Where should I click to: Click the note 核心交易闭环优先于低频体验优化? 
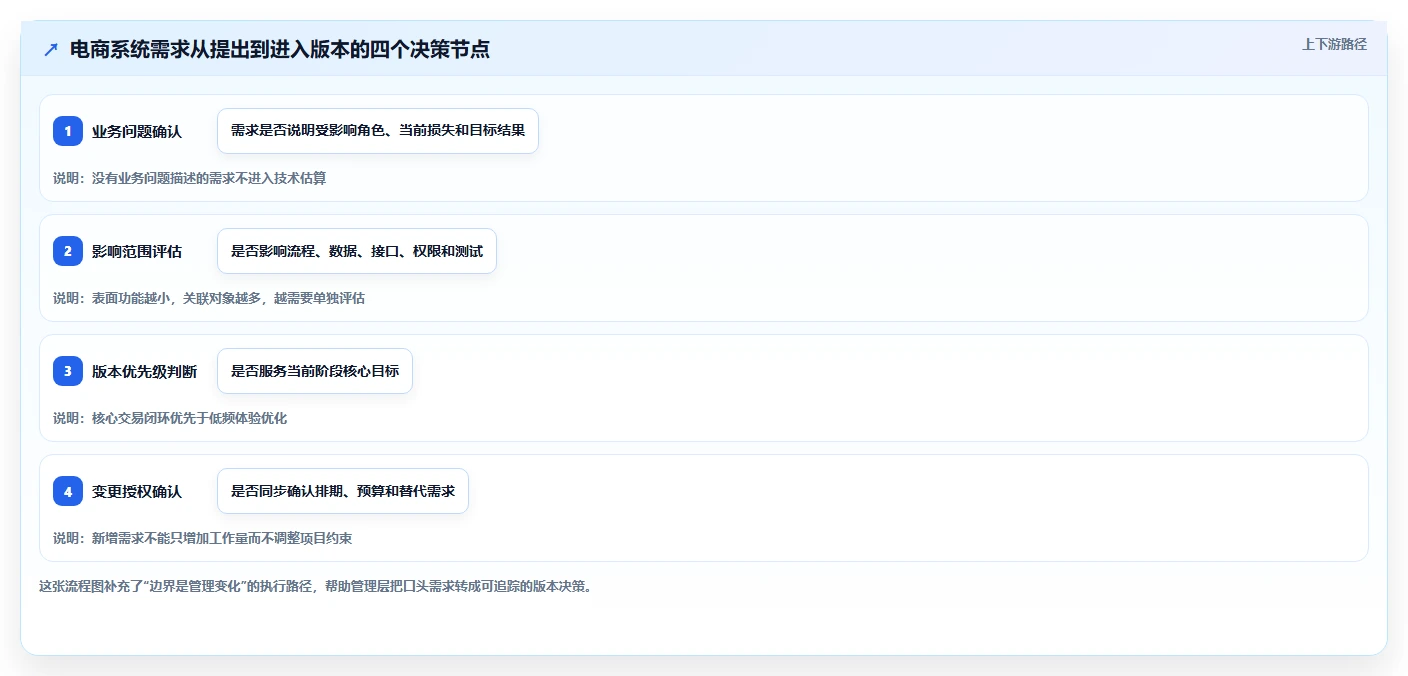click(189, 418)
